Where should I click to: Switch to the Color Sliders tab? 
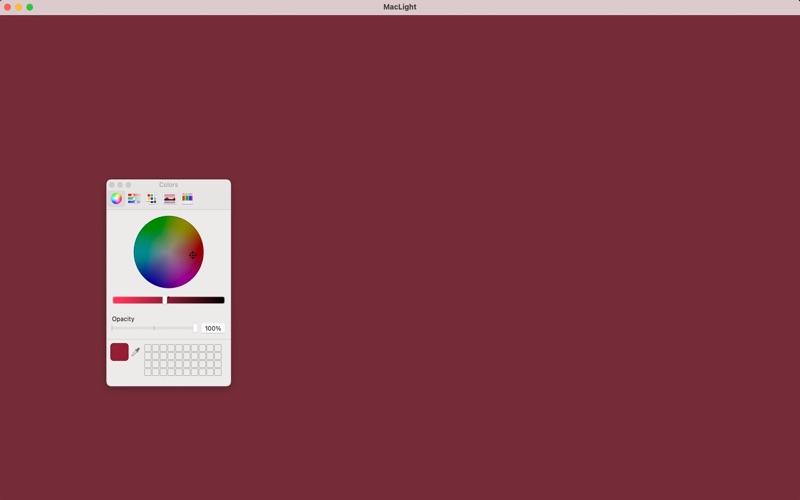[x=134, y=198]
